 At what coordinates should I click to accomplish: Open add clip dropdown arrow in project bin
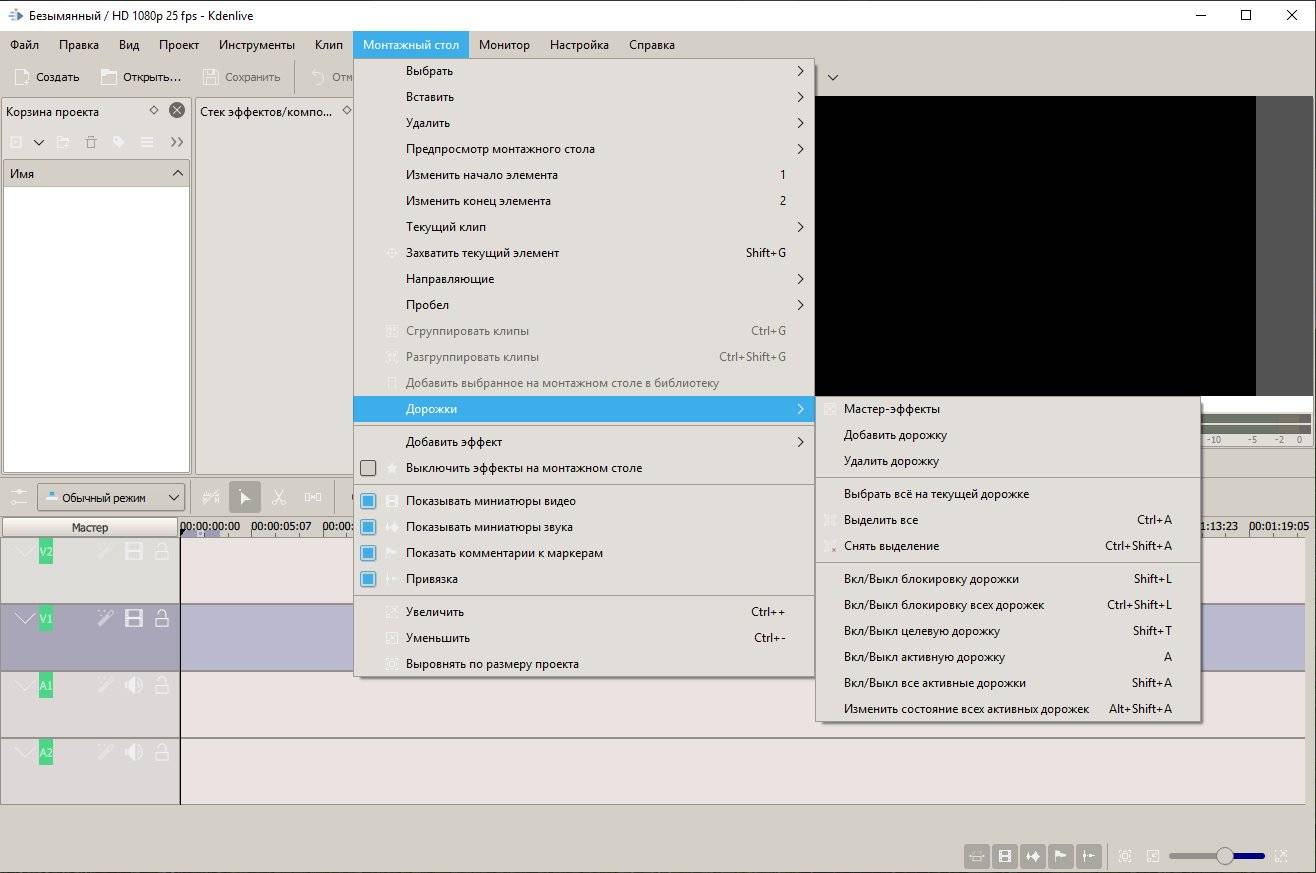pos(39,142)
